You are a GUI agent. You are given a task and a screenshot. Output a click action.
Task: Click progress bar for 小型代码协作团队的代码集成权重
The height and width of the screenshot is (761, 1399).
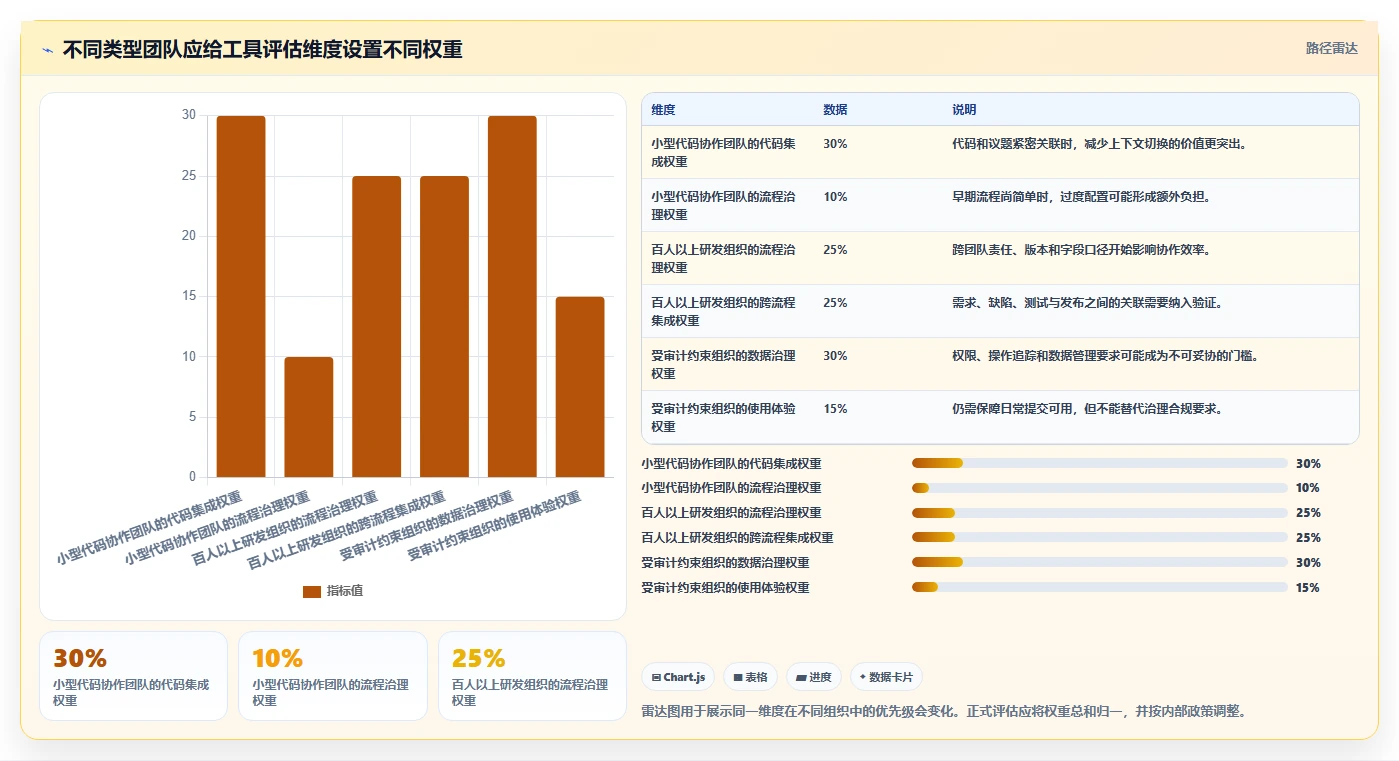point(1099,463)
